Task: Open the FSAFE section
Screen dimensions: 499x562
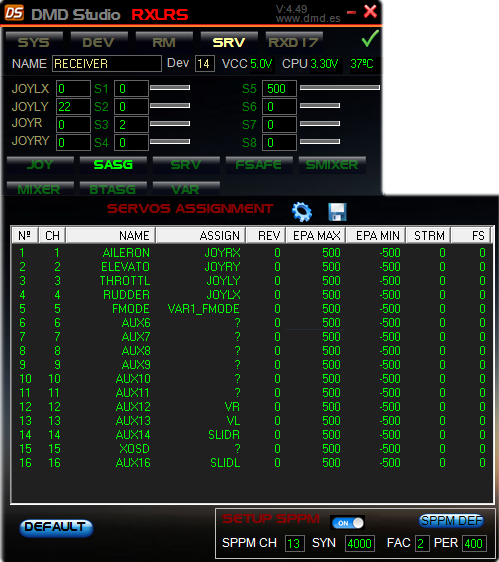Action: pos(259,165)
